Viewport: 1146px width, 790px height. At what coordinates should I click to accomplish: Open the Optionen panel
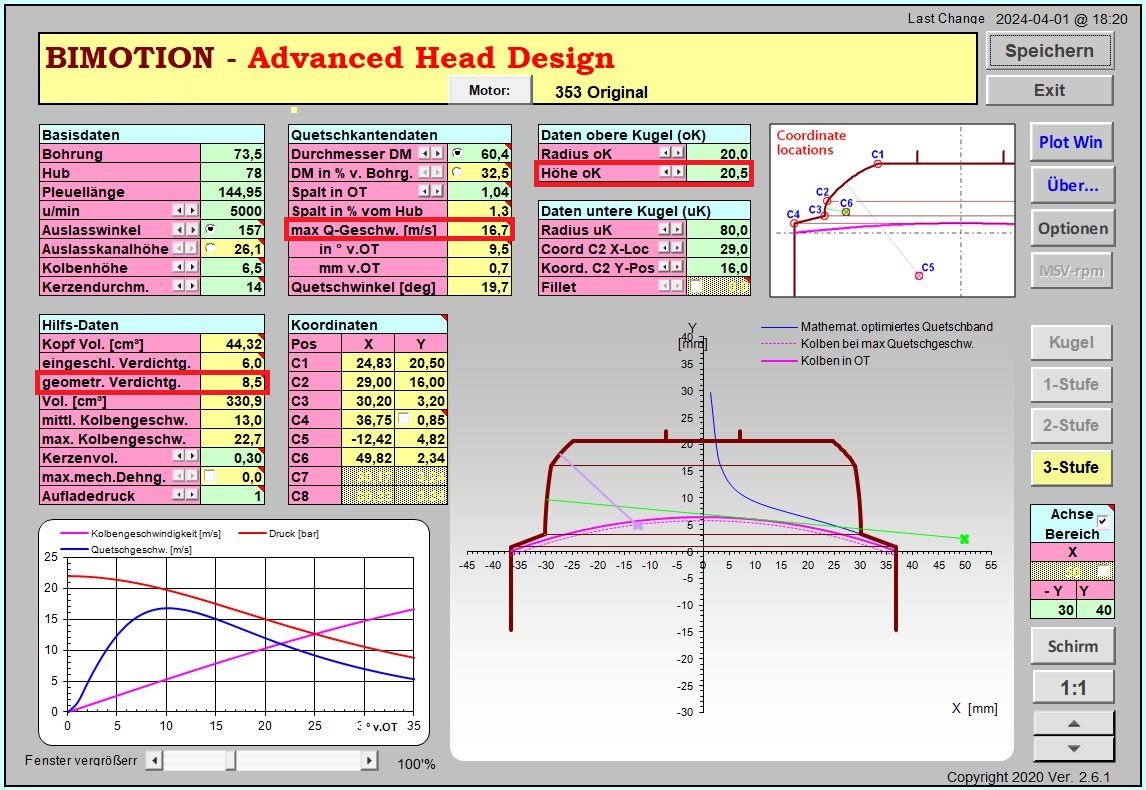coord(1072,228)
